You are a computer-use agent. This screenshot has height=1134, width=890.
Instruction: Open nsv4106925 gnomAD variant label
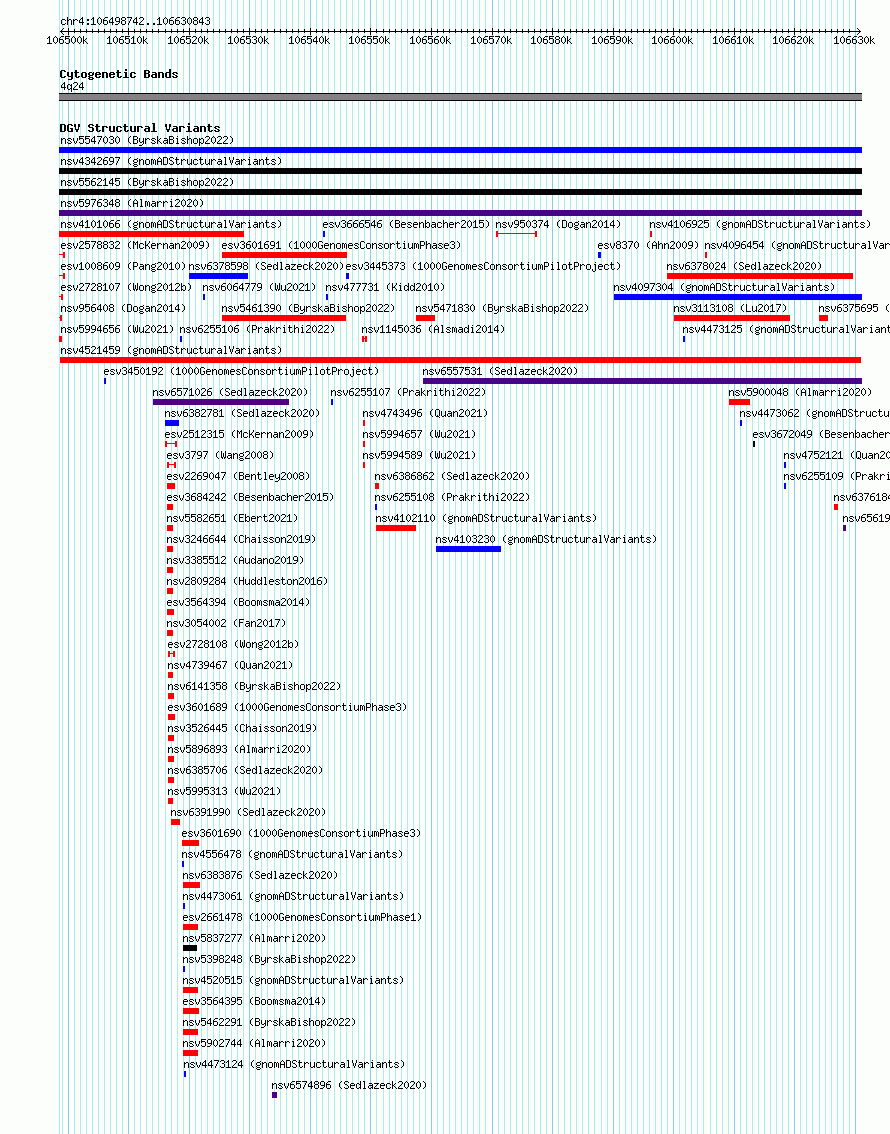(x=760, y=224)
